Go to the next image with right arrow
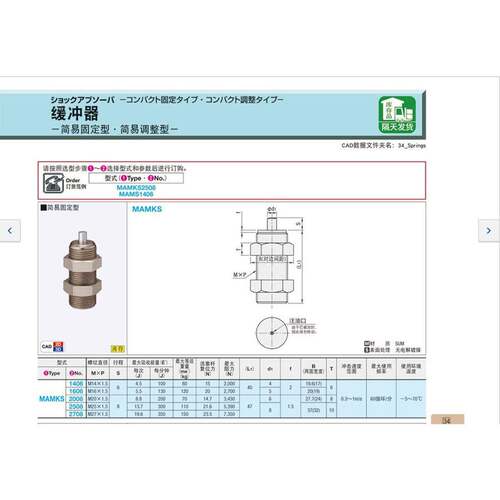The image size is (500, 500). point(489,230)
